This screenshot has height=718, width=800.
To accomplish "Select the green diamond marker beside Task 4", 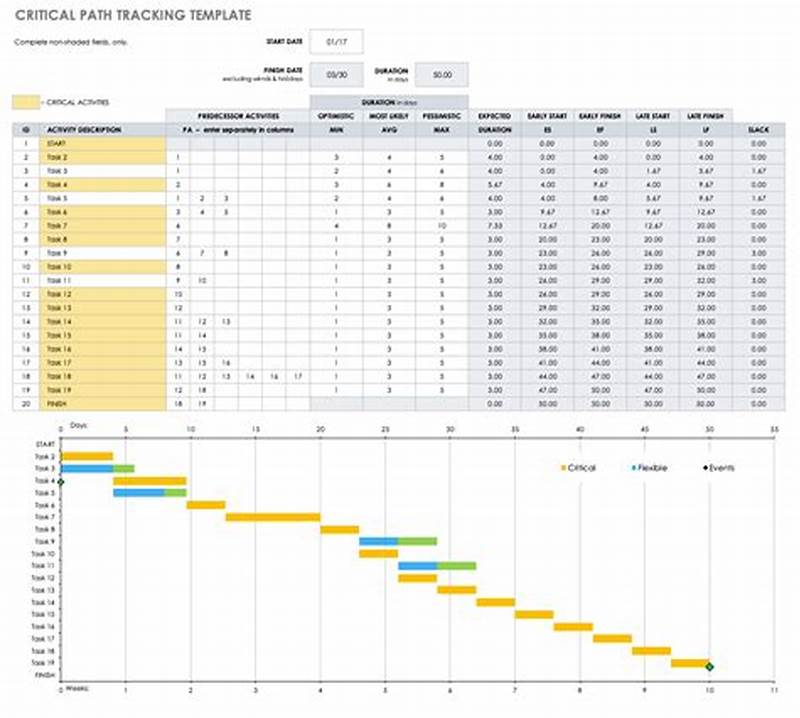I will (62, 483).
